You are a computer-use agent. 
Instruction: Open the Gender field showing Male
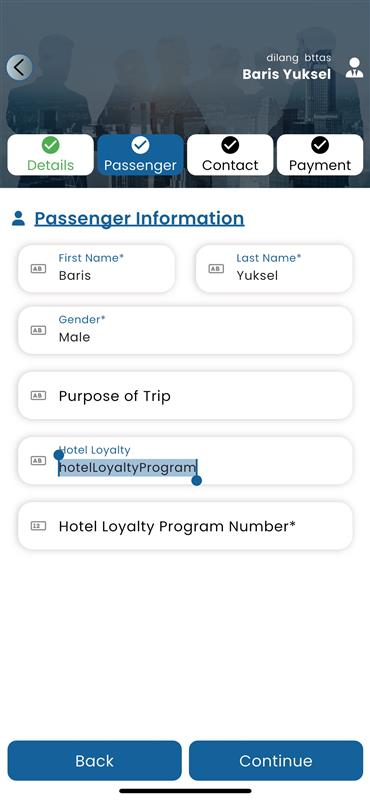[185, 330]
